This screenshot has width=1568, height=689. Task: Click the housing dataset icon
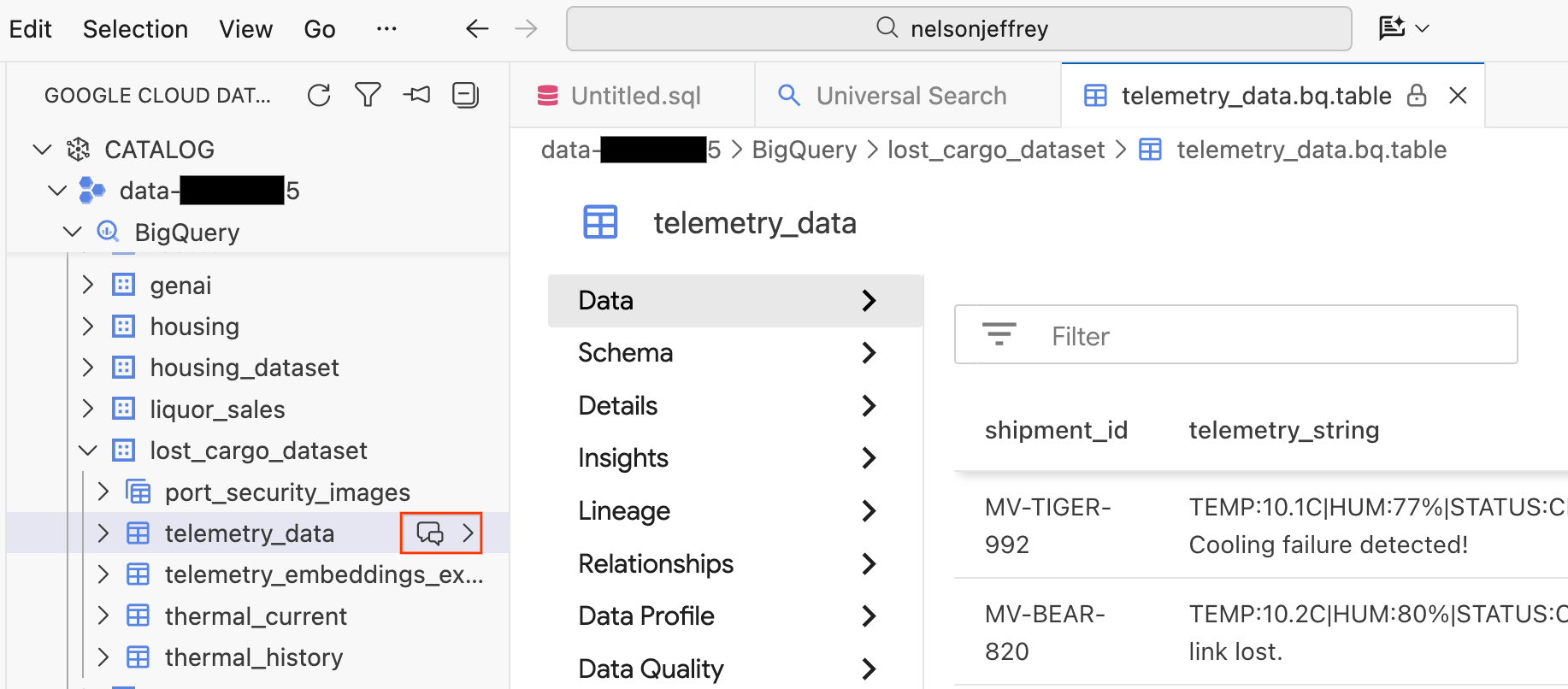click(x=123, y=326)
